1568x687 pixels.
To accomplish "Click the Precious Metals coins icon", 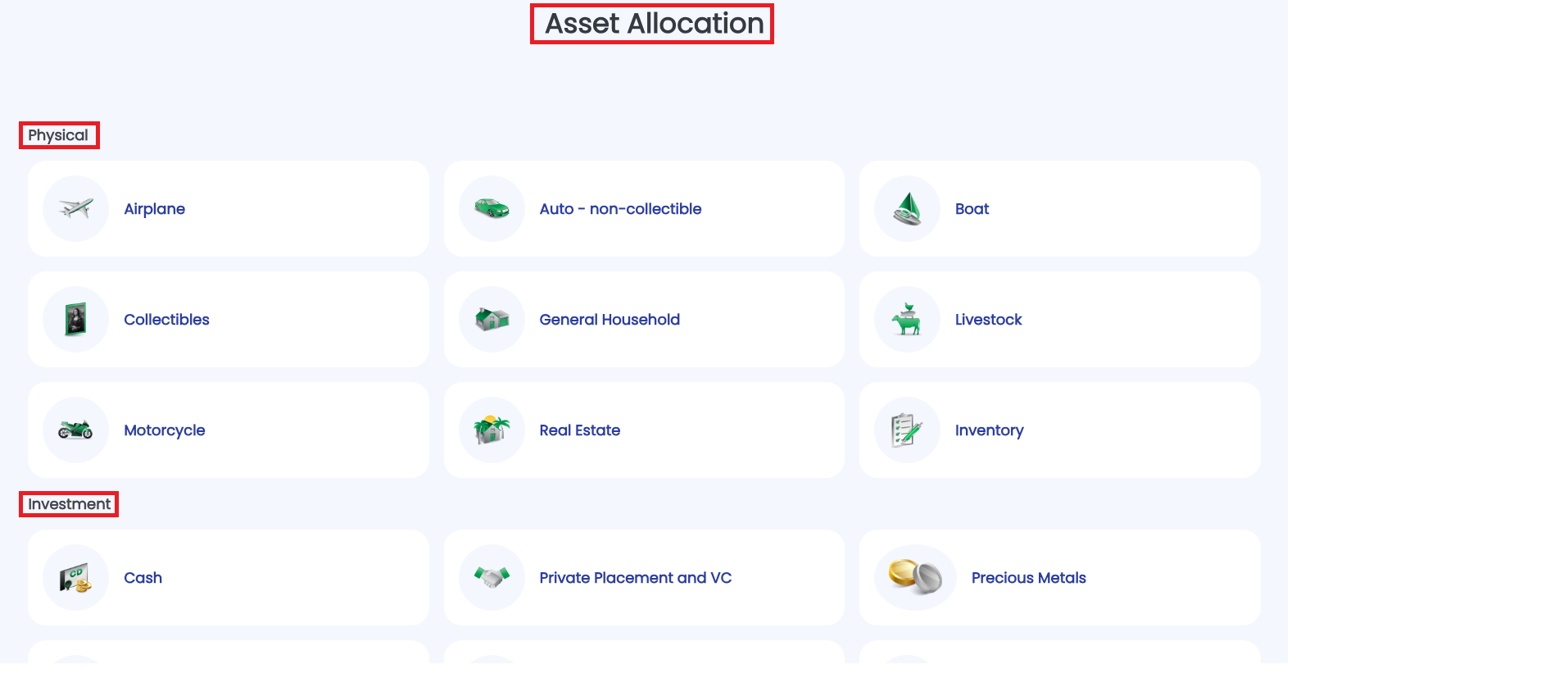I will click(915, 578).
